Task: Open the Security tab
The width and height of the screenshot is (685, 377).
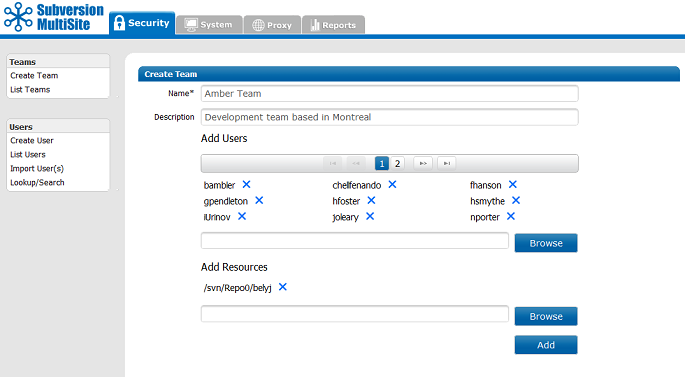Action: 142,23
